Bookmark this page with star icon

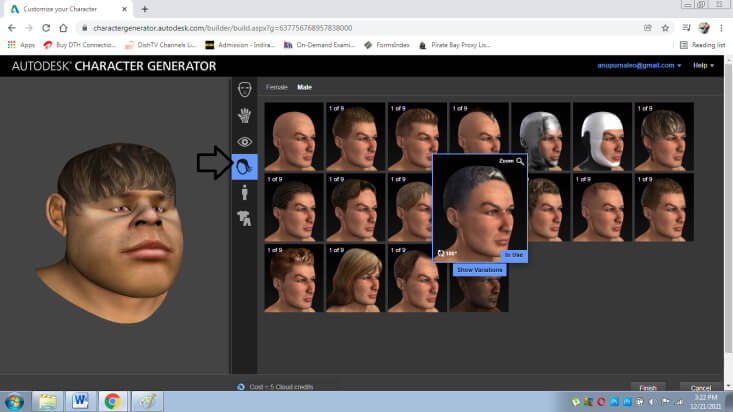point(665,28)
